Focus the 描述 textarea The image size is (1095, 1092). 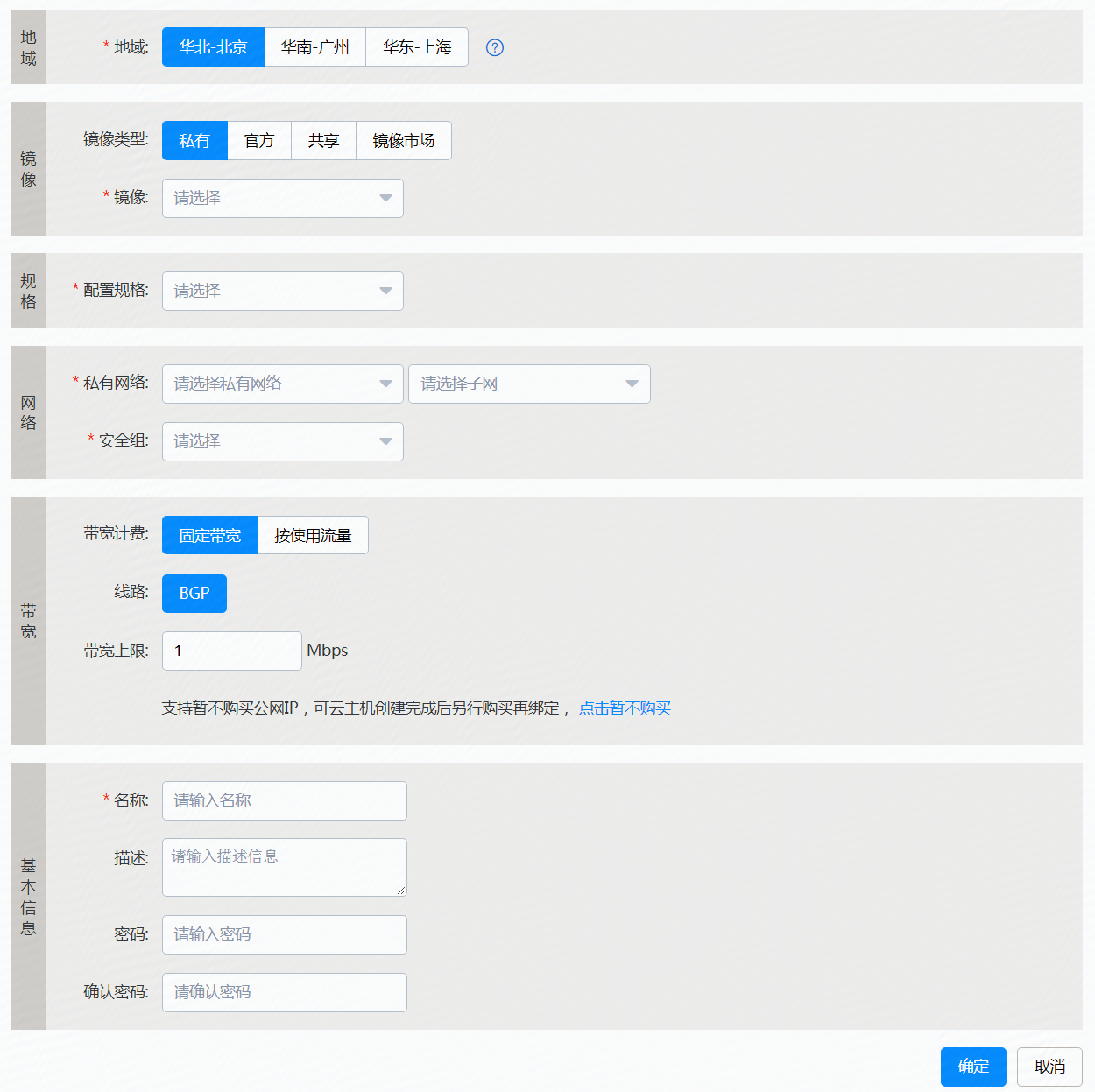pyautogui.click(x=285, y=868)
